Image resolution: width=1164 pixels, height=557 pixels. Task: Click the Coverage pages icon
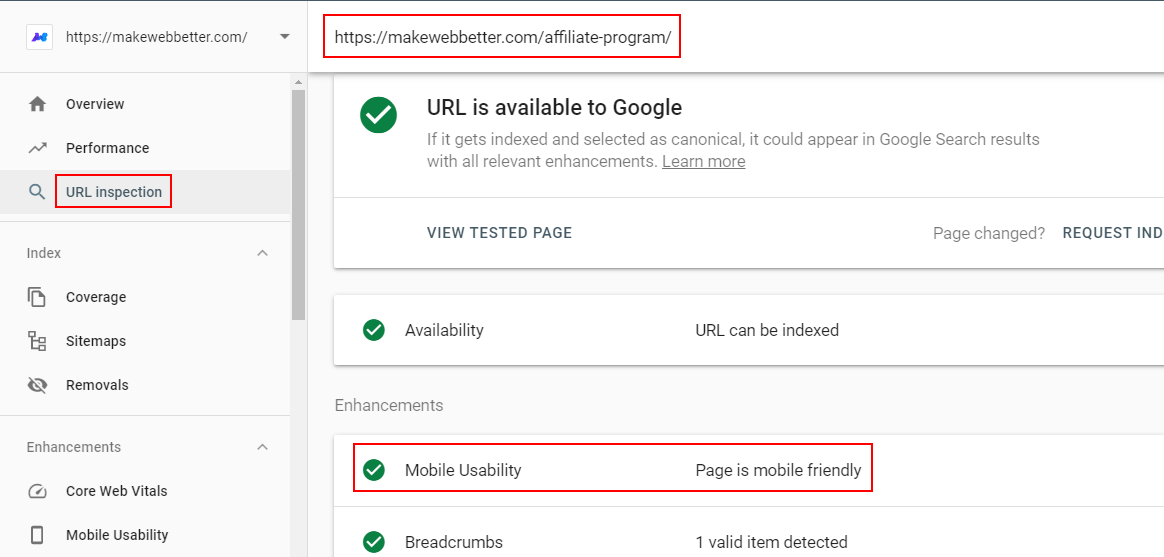[x=37, y=297]
